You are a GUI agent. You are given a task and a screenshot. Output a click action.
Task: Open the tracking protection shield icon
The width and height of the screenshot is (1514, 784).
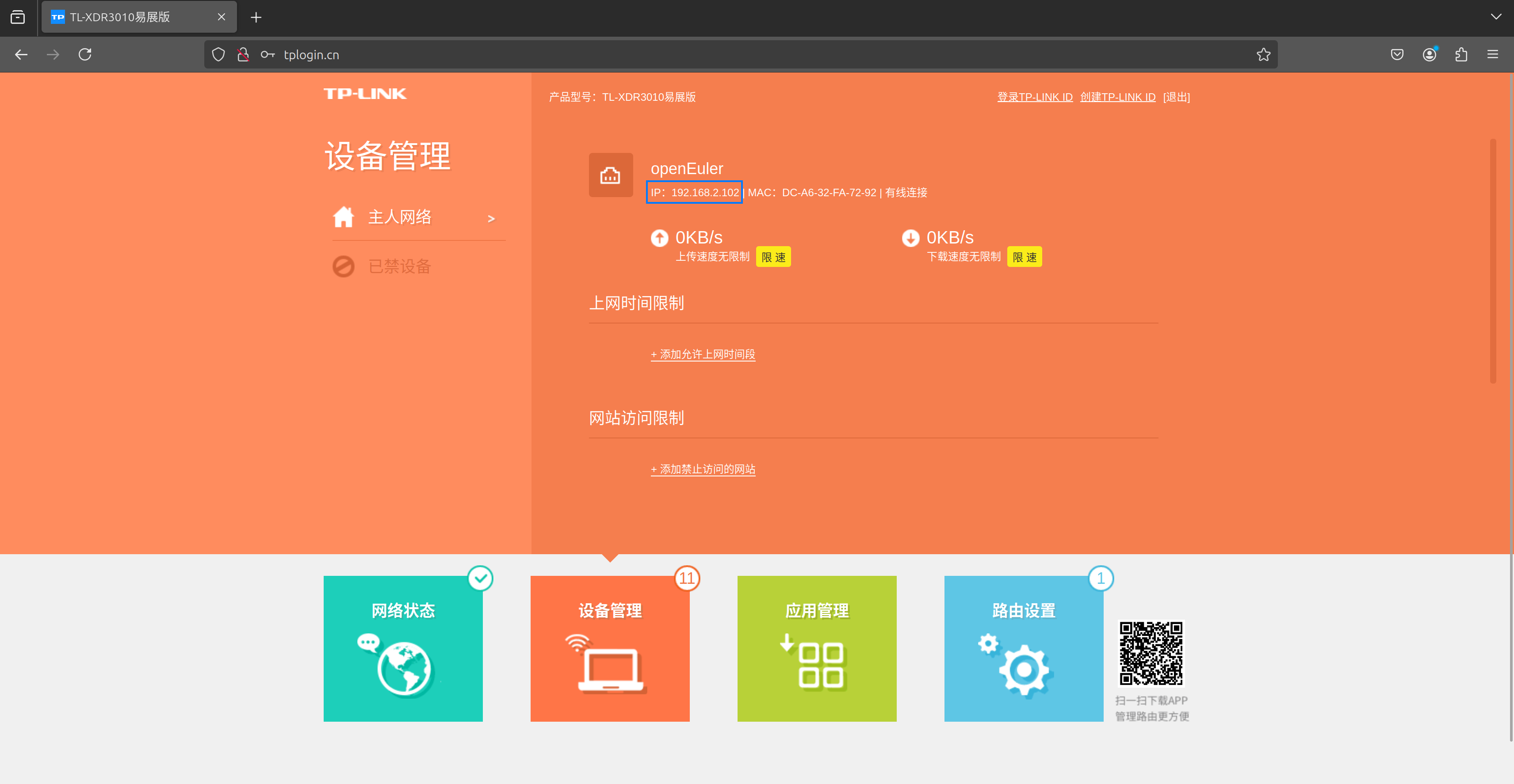(218, 55)
